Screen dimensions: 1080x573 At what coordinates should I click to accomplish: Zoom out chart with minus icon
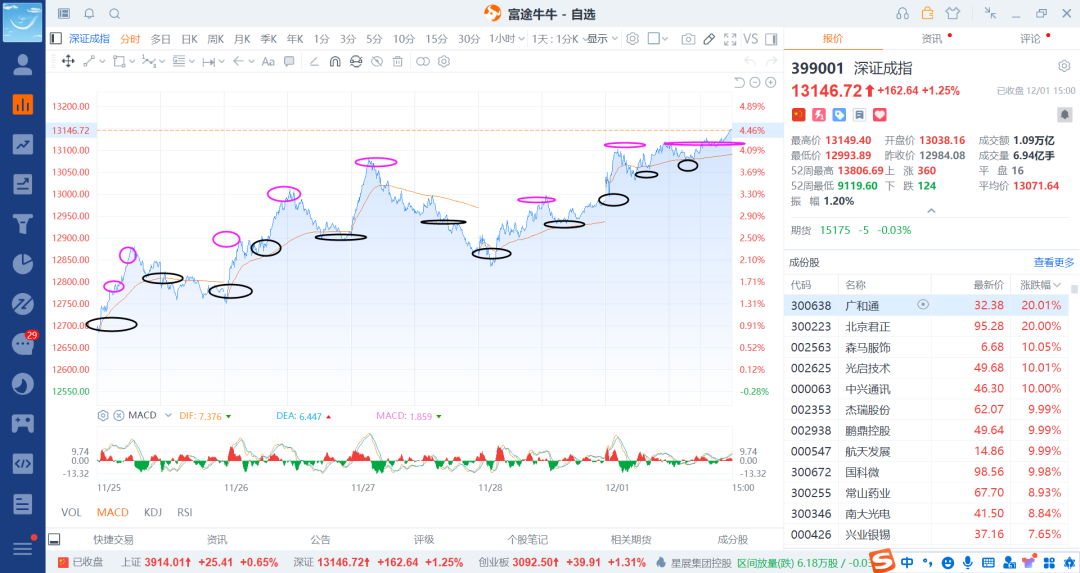click(x=755, y=83)
